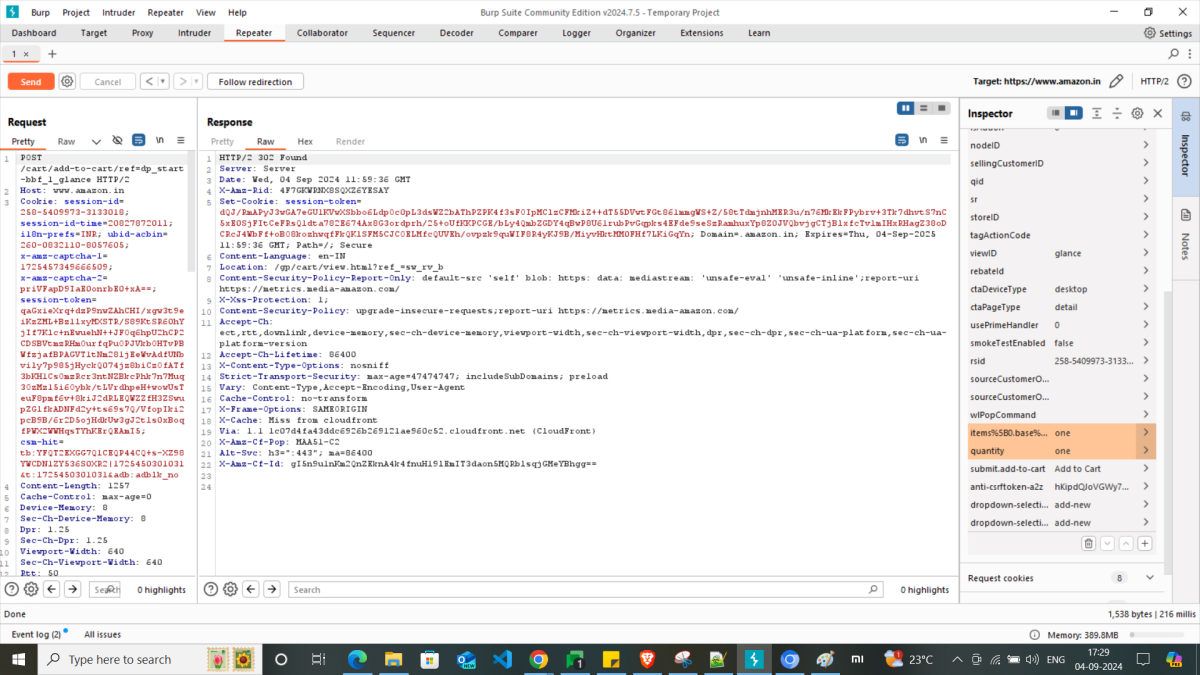Switch to Intruder tab
The height and width of the screenshot is (675, 1200).
click(x=195, y=33)
